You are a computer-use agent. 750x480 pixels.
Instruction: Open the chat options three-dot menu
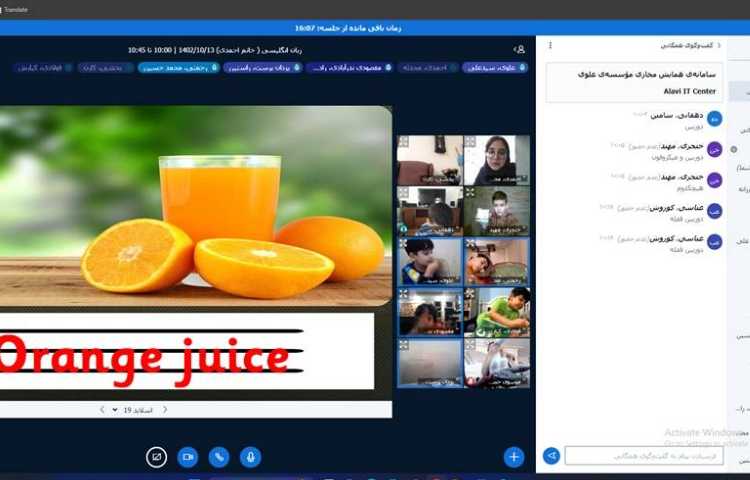(550, 45)
